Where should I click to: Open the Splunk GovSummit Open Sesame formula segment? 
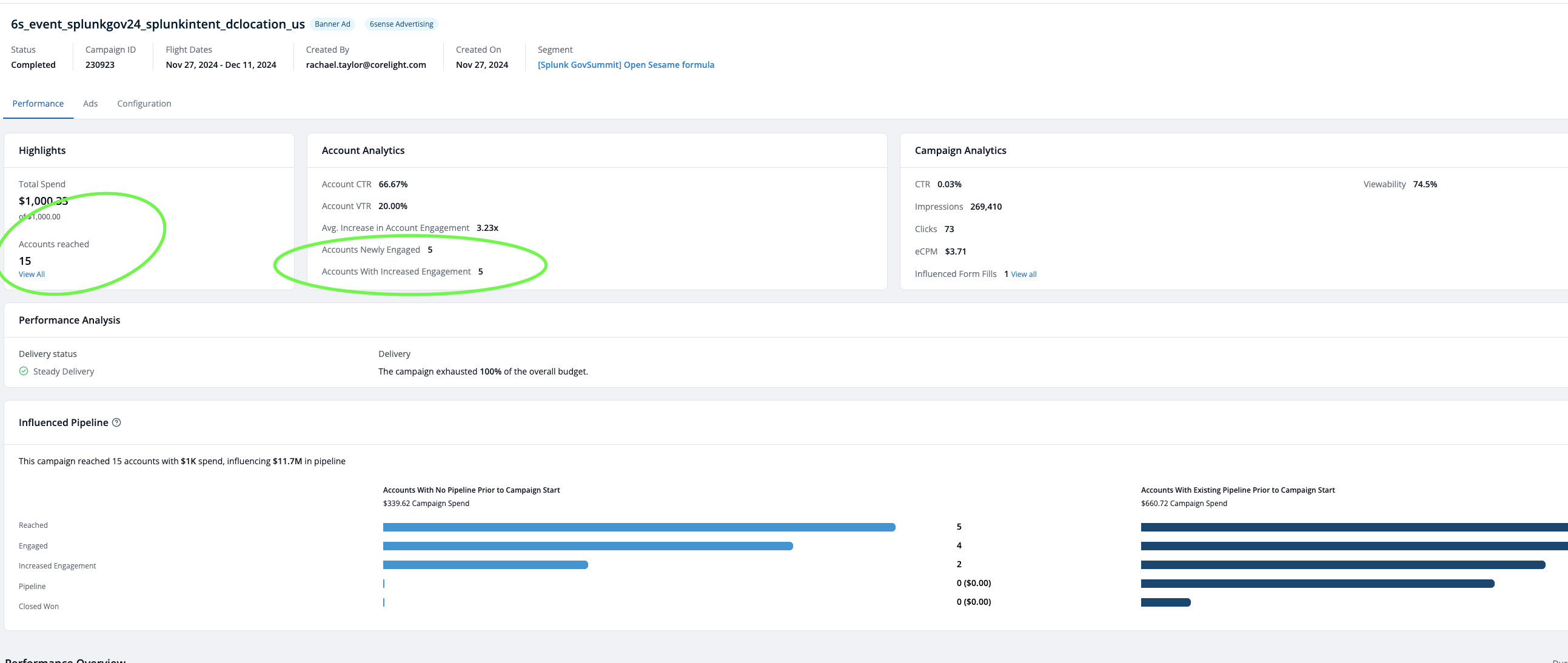tap(626, 64)
